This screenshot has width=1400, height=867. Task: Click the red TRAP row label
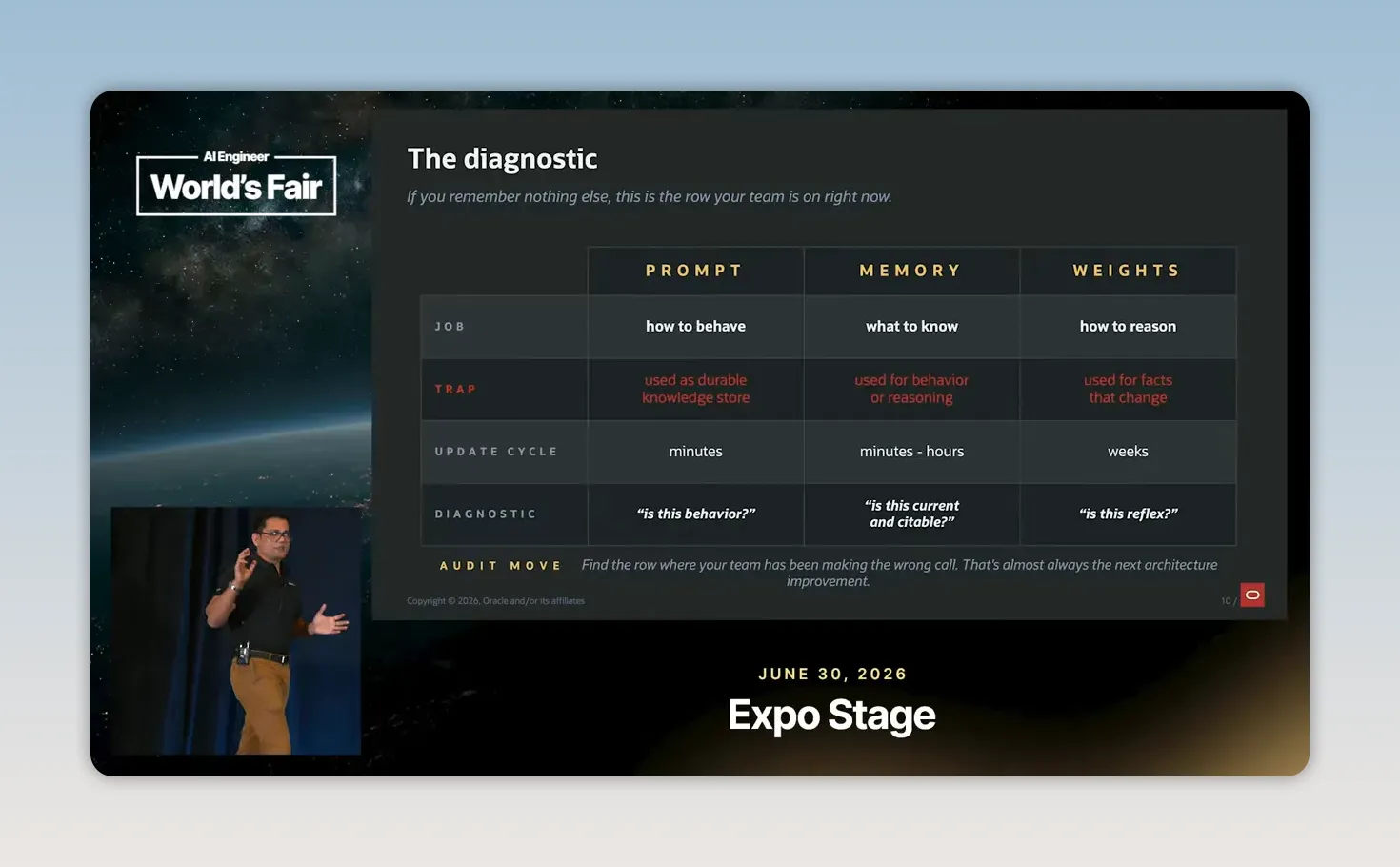(455, 389)
